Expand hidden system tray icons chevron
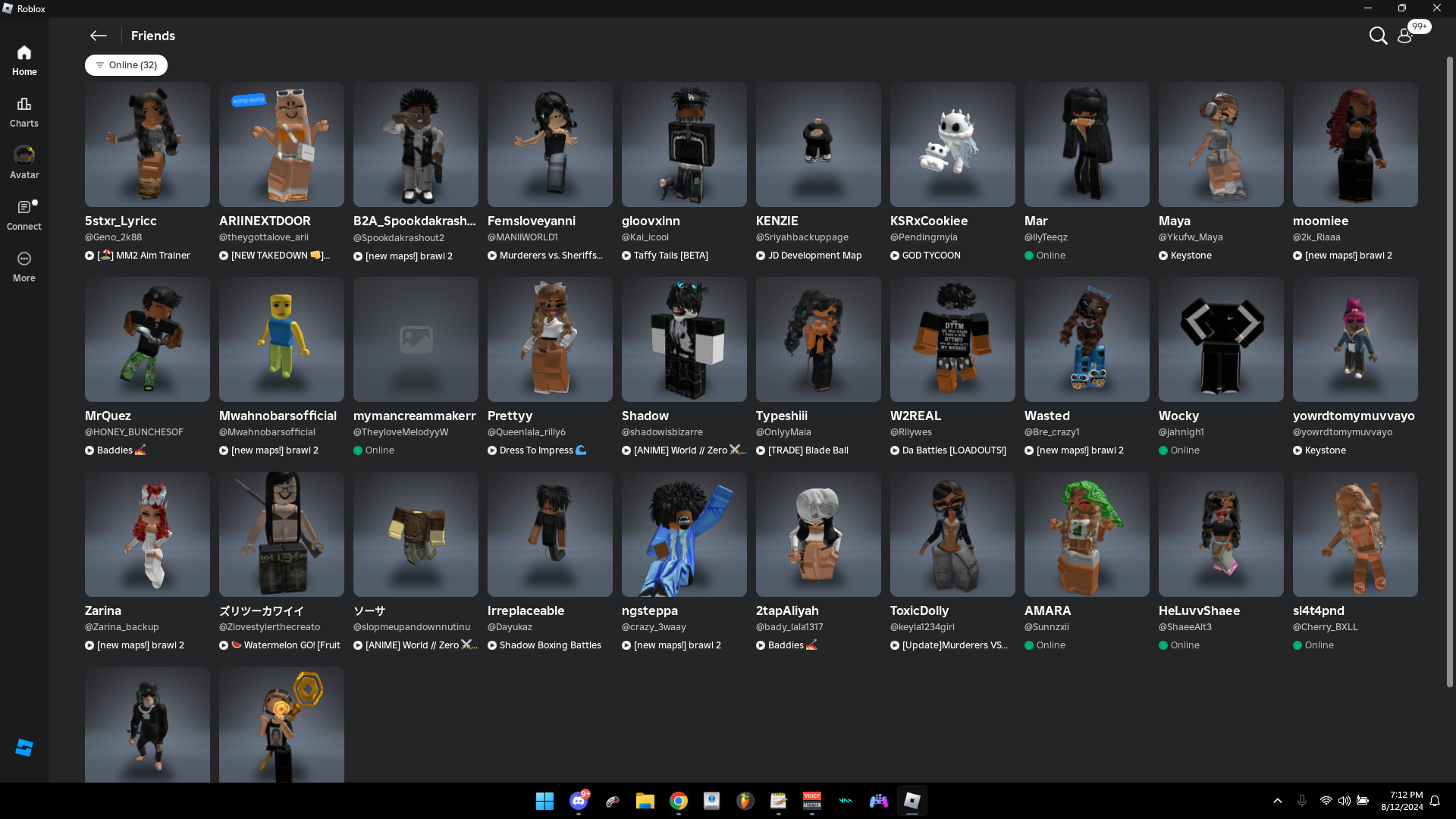The height and width of the screenshot is (819, 1456). pyautogui.click(x=1277, y=801)
